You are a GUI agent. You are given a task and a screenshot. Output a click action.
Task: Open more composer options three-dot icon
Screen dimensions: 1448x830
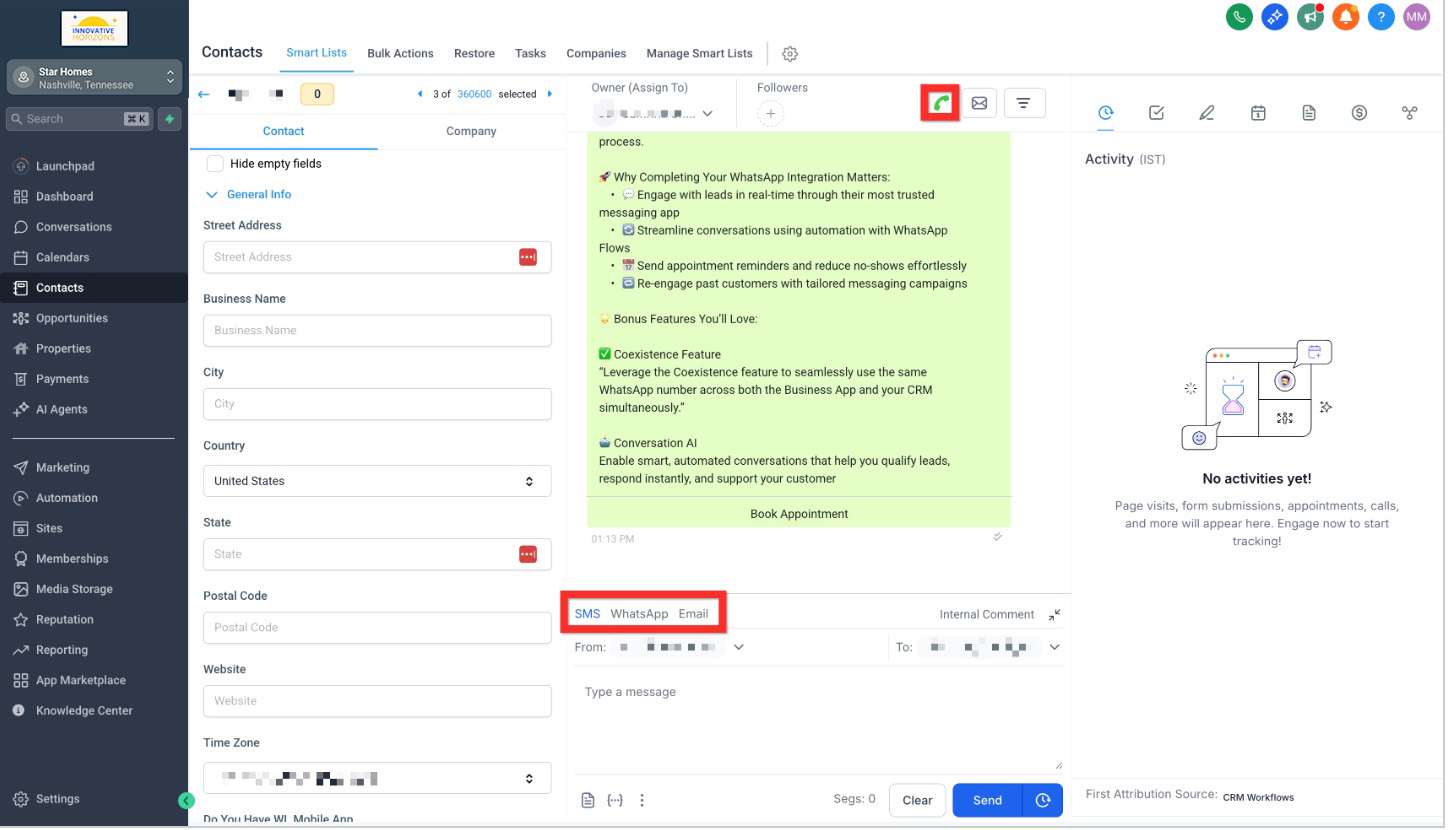[642, 801]
